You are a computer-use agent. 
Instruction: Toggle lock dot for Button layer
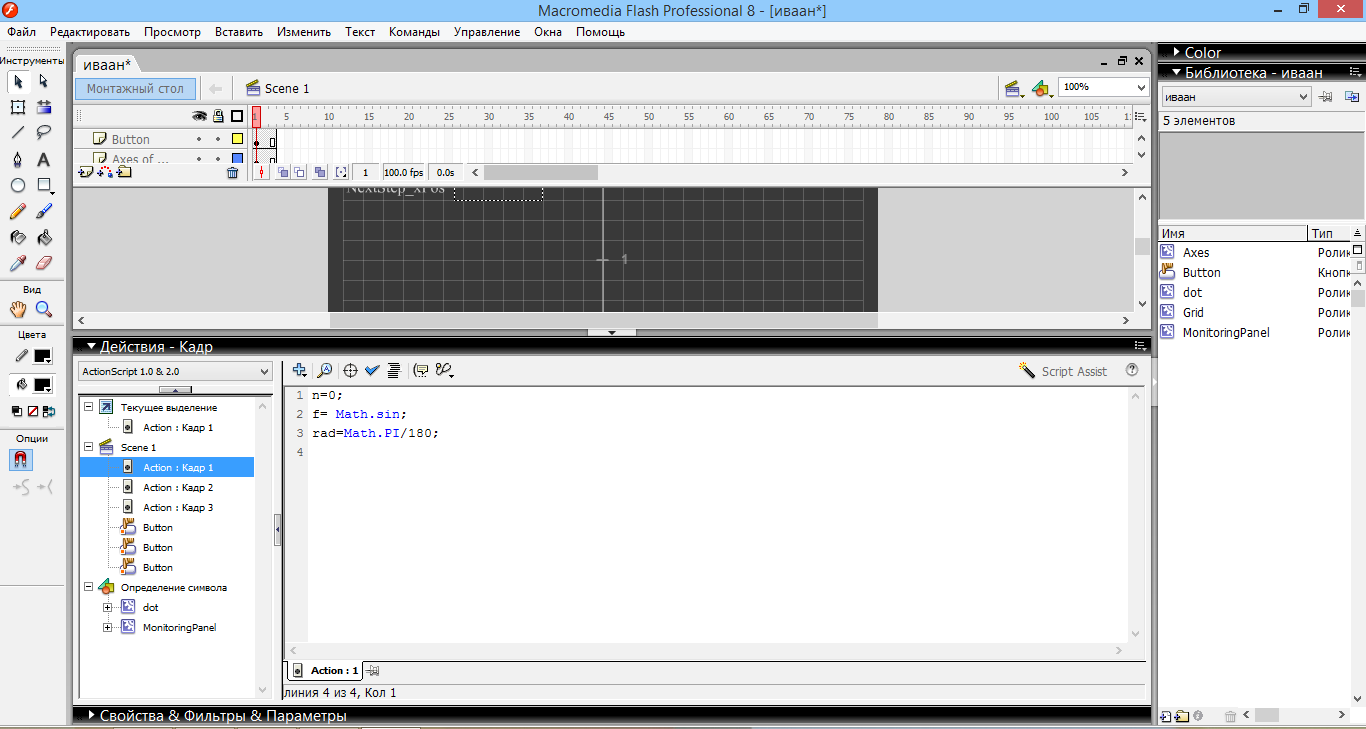point(218,139)
